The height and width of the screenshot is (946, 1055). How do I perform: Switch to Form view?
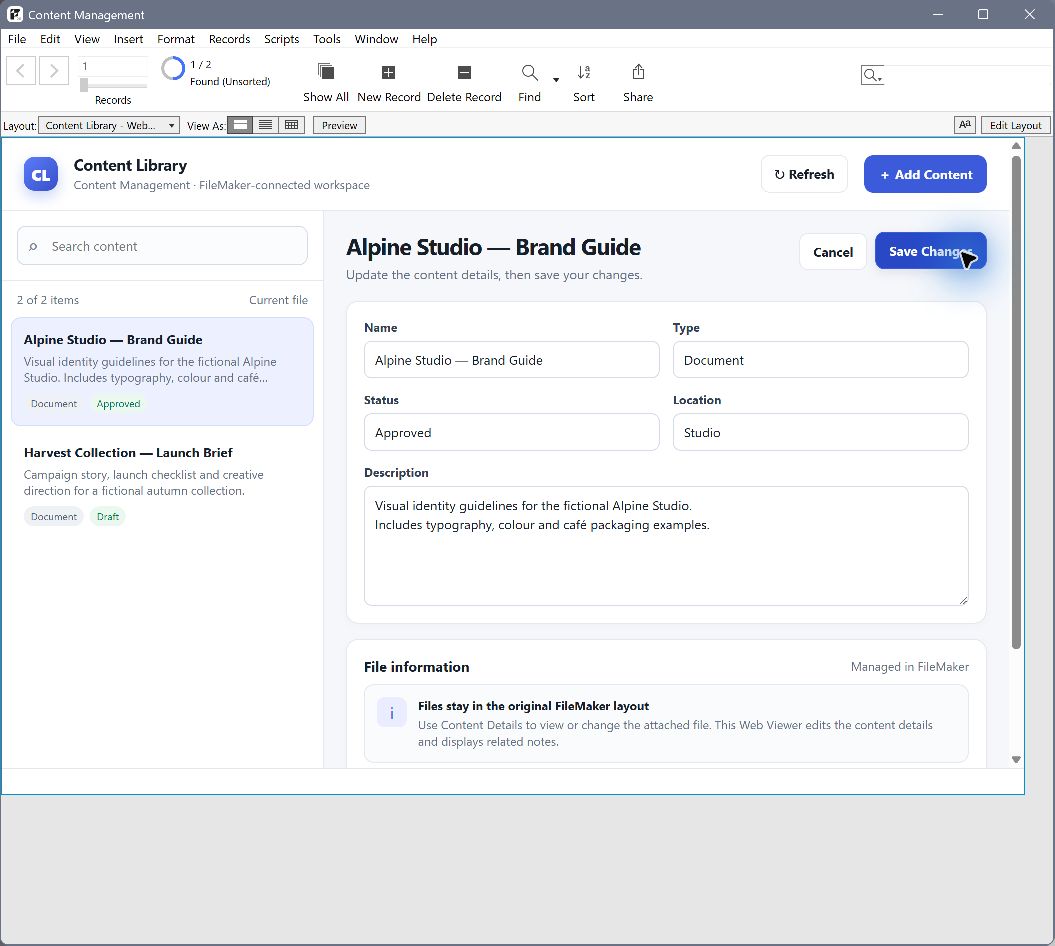[x=240, y=125]
